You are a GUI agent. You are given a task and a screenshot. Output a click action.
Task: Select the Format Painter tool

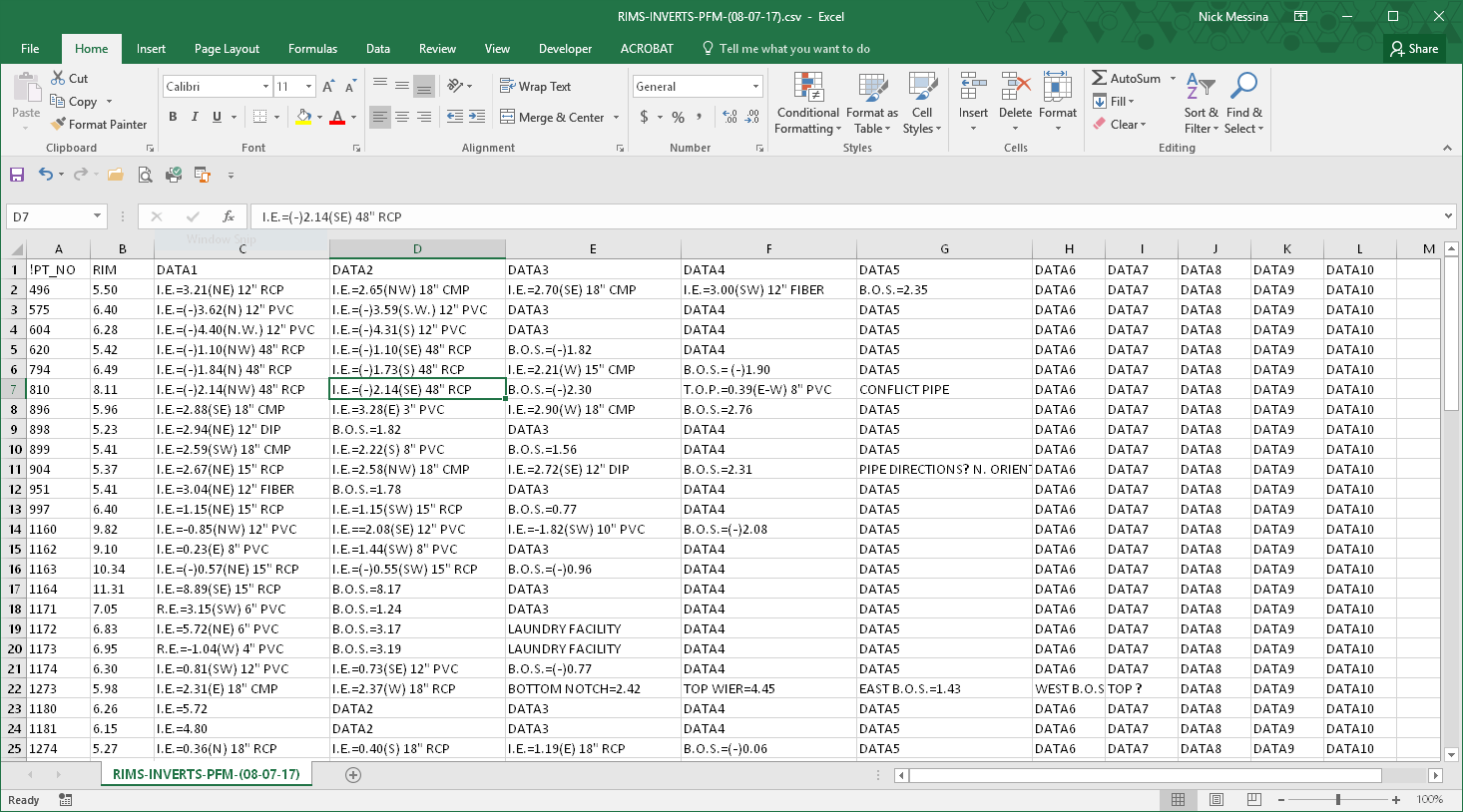pos(99,124)
